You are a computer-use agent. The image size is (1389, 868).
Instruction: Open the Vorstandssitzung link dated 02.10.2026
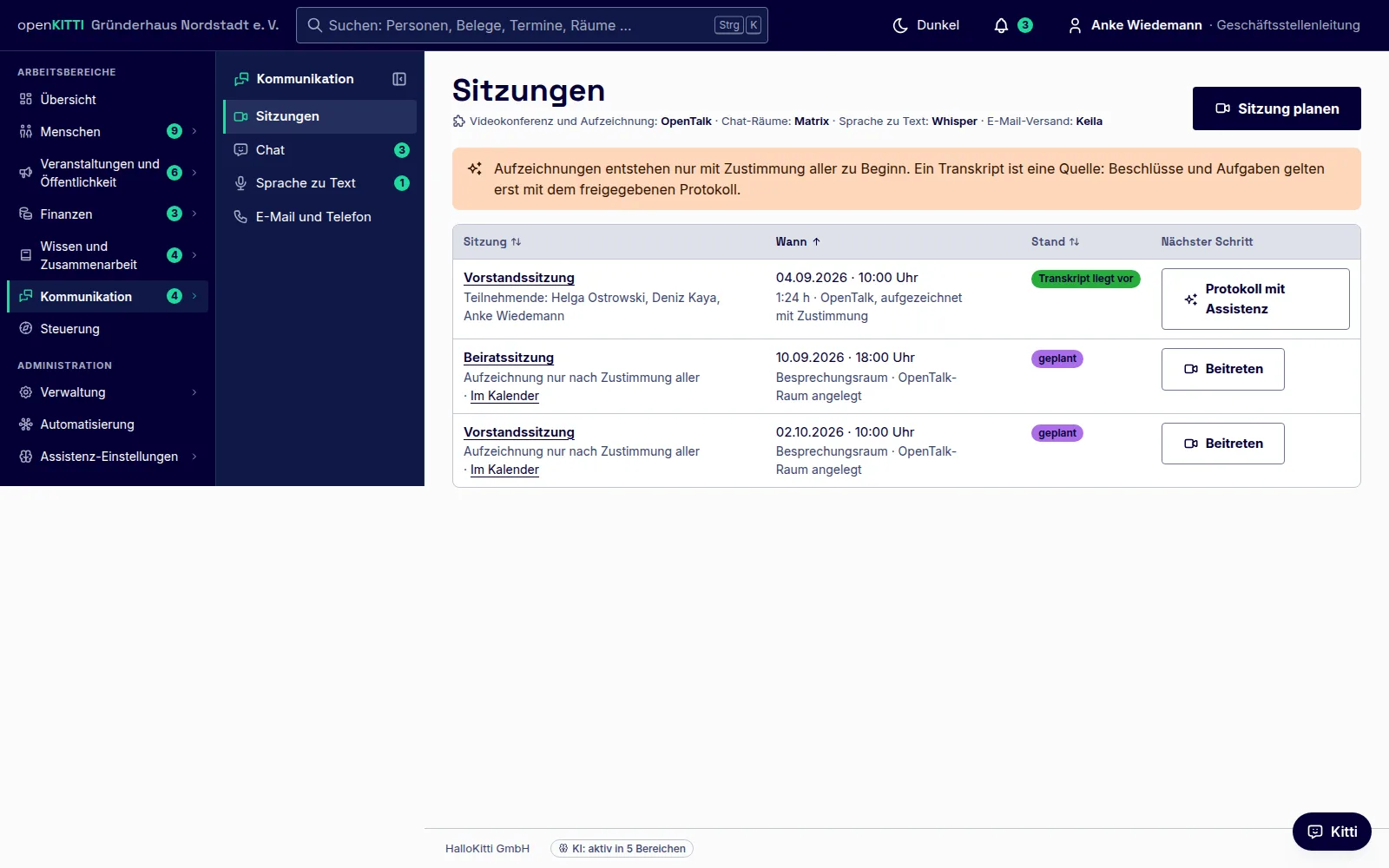519,432
